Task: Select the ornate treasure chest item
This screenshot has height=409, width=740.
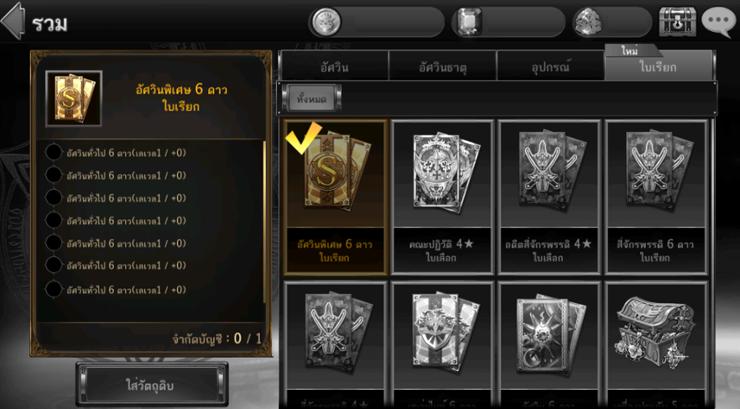Action: (x=655, y=342)
